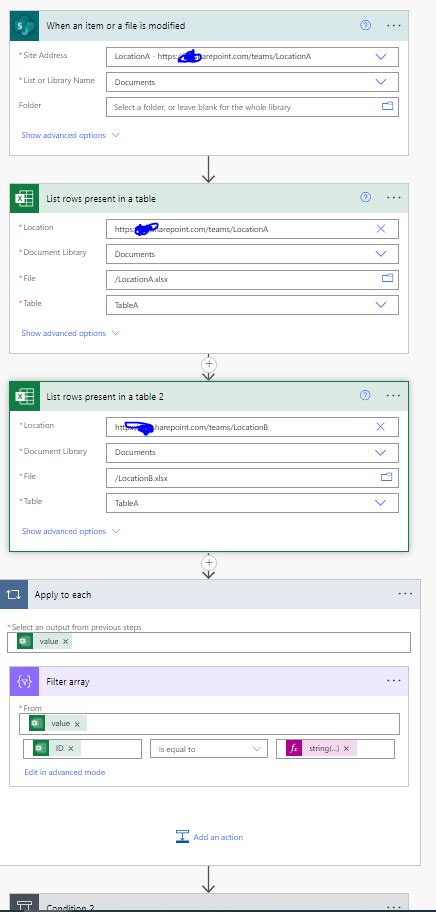Viewport: 436px width, 912px height.
Task: Click the Apply to each loop icon
Action: (13, 594)
